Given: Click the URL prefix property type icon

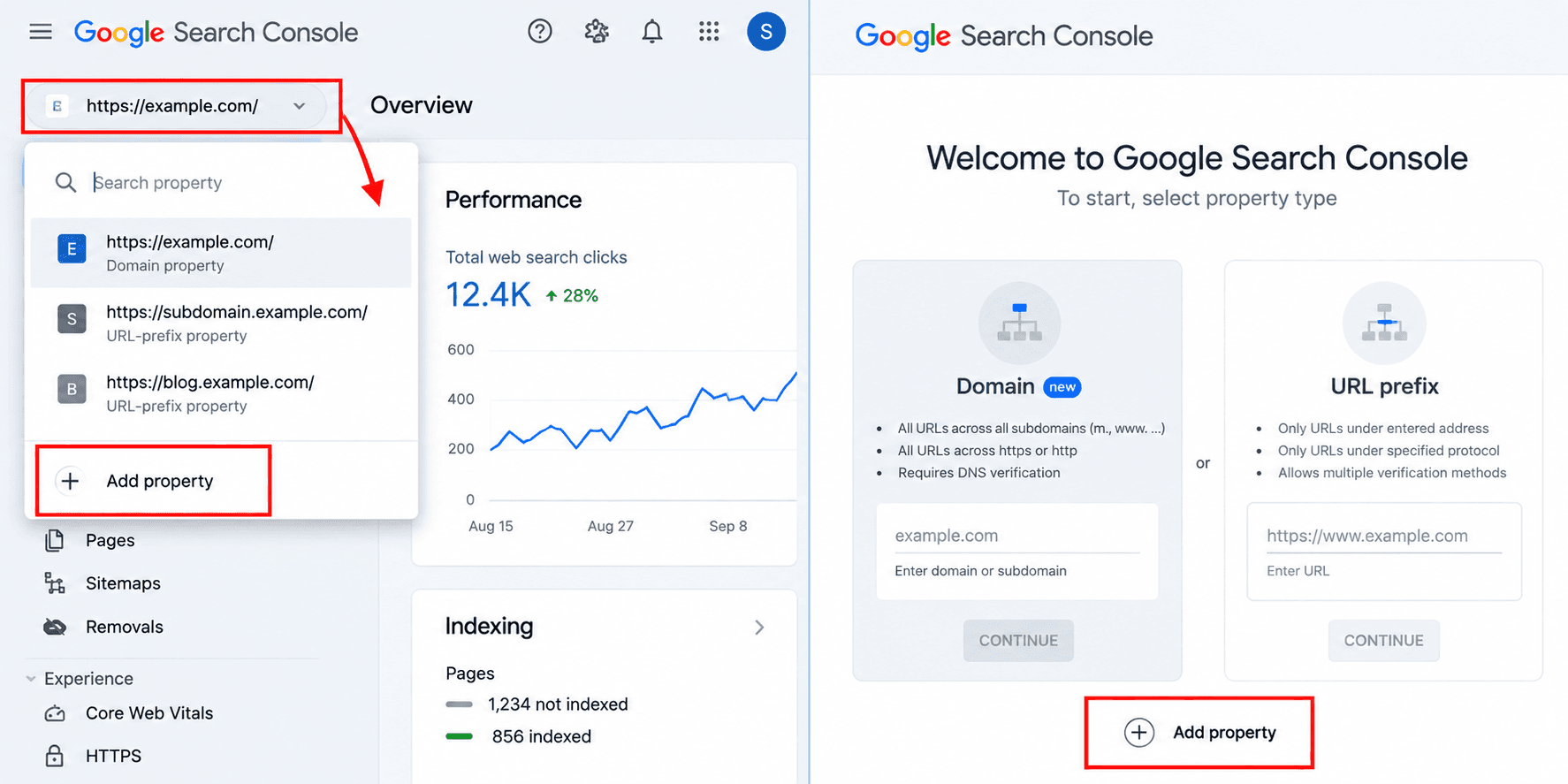Looking at the screenshot, I should click(1384, 323).
